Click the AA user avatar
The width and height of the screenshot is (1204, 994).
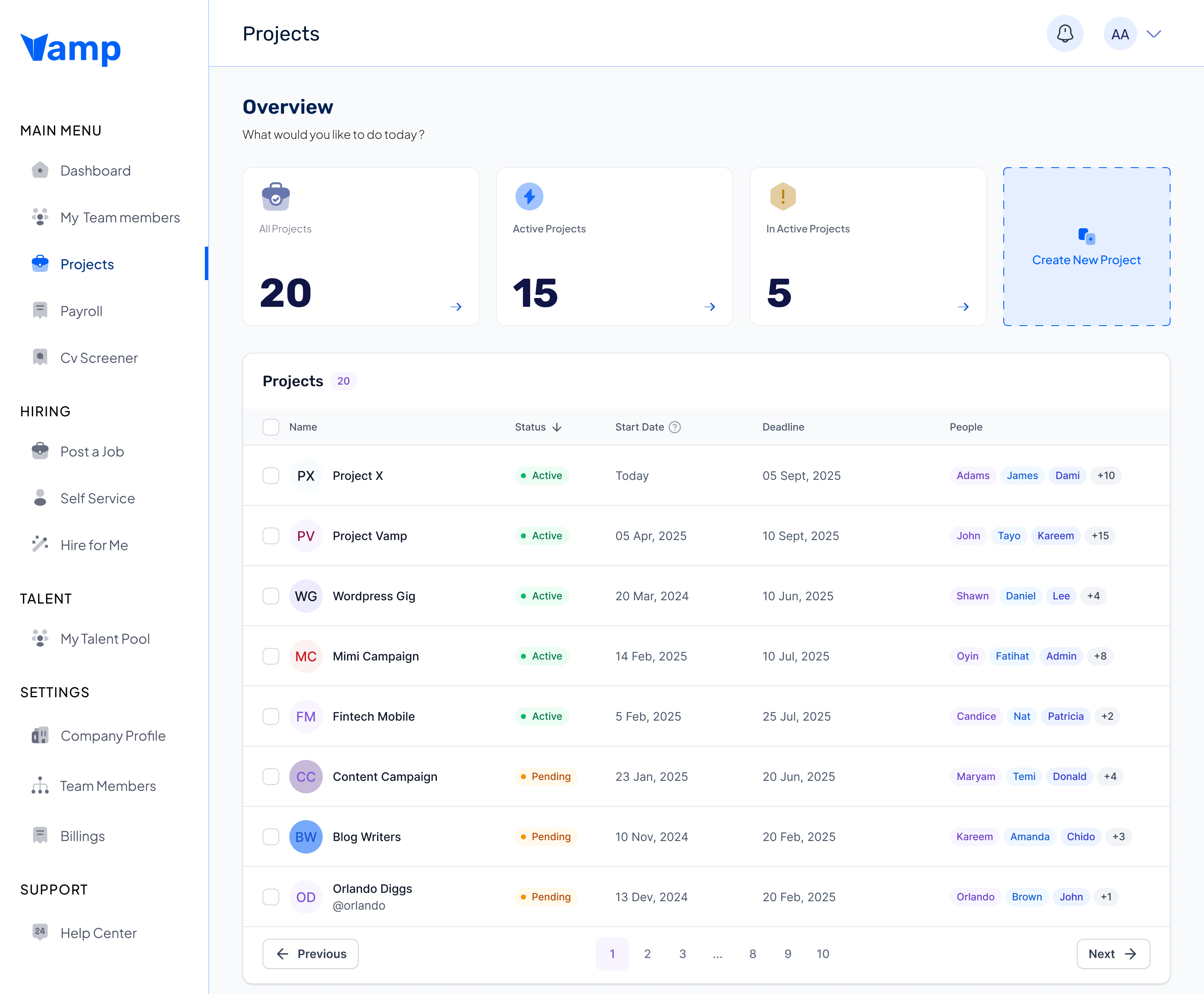point(1120,34)
